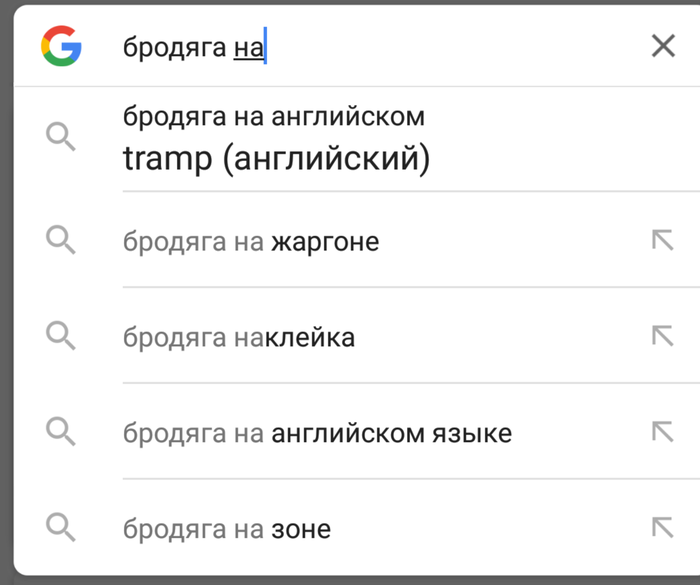Insert "бродяга наклейка" via arrow icon
Image resolution: width=700 pixels, height=585 pixels.
(662, 336)
